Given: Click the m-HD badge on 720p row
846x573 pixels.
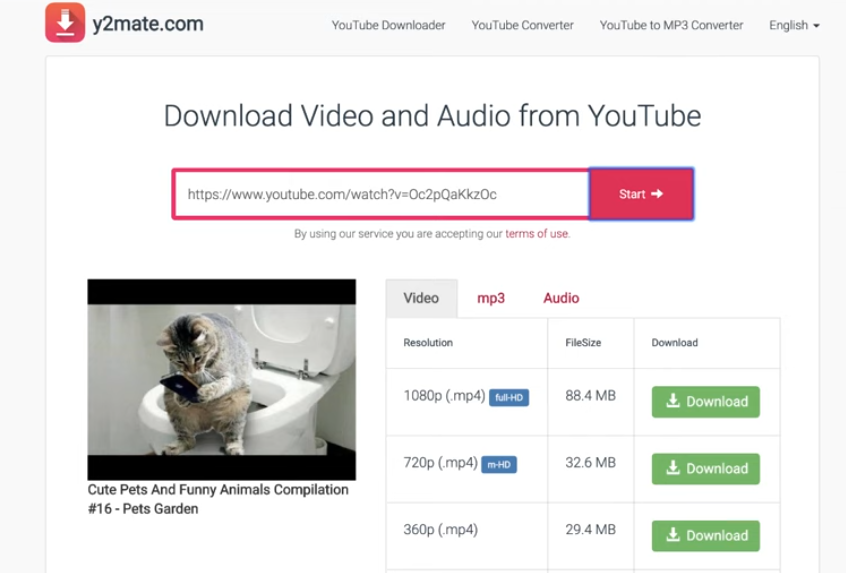Looking at the screenshot, I should pos(499,465).
